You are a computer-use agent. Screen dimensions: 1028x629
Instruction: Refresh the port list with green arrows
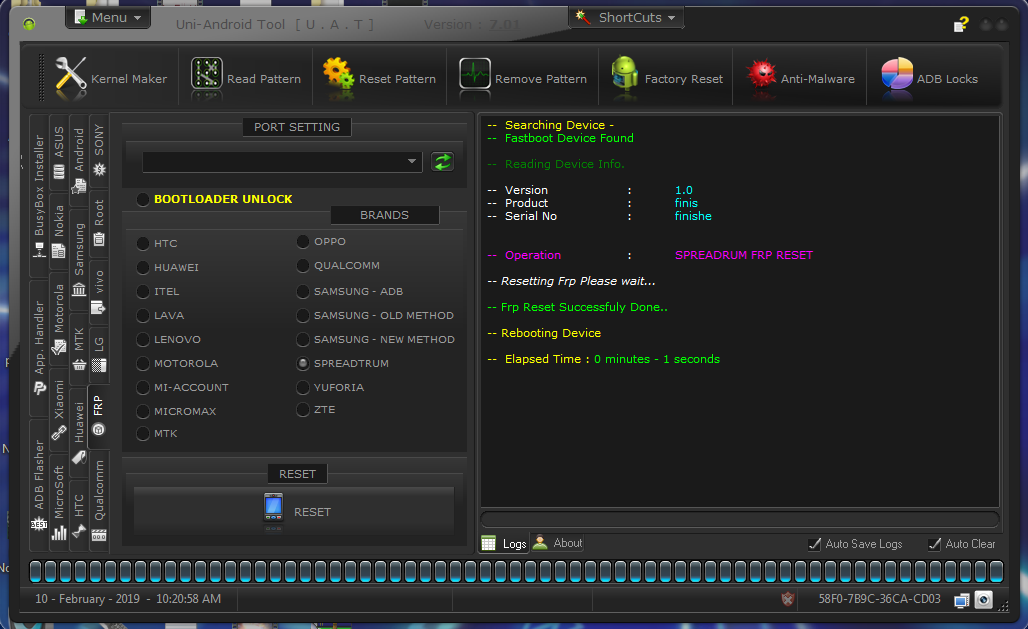pyautogui.click(x=443, y=161)
